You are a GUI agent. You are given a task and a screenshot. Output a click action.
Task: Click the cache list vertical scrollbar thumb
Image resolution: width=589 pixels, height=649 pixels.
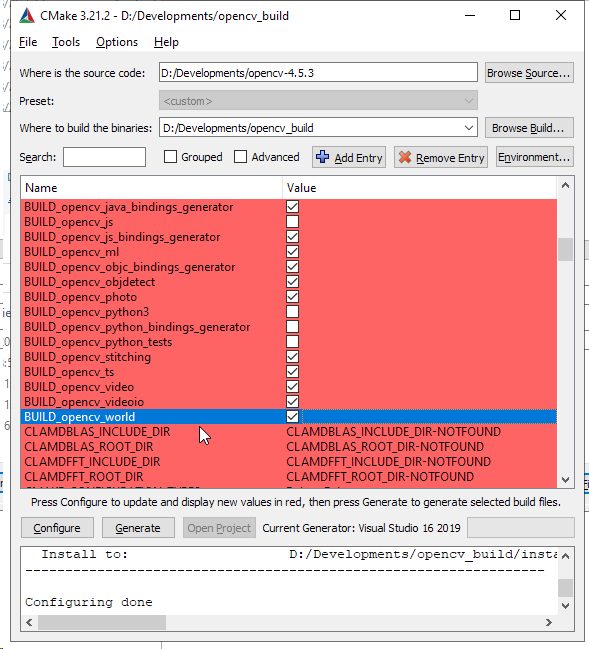(x=565, y=249)
